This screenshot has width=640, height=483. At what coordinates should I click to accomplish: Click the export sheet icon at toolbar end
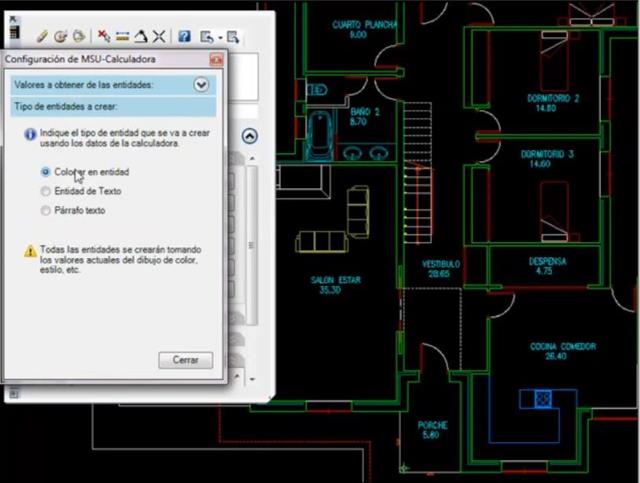[233, 37]
